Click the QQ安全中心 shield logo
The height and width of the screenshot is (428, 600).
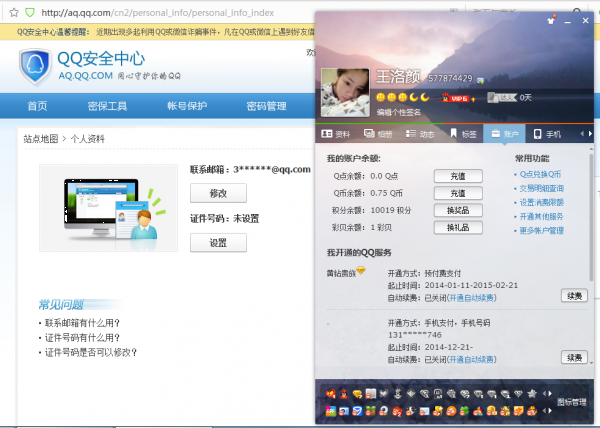(35, 66)
